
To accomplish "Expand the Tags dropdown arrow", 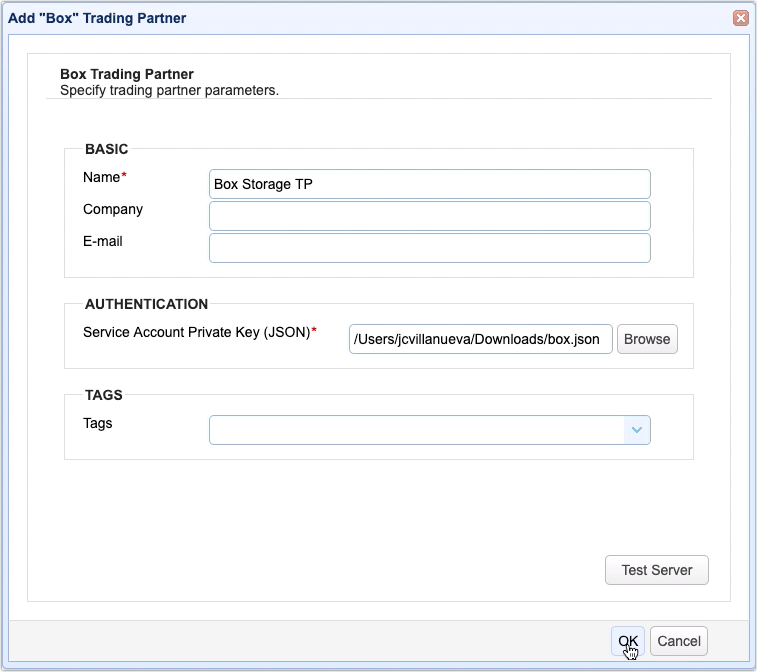I will coord(637,430).
